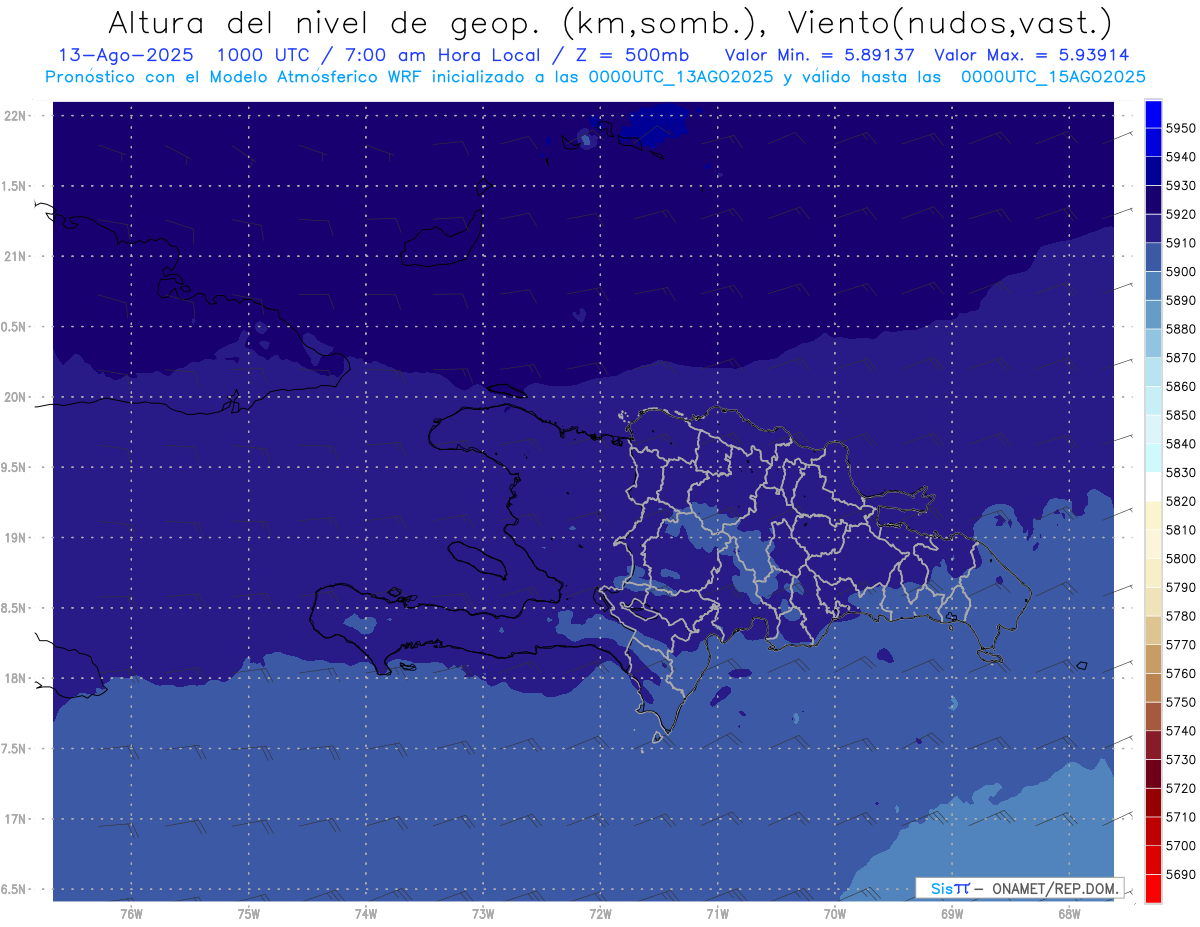
Task: Click the '7.5N' latitude label
Action: point(14,749)
